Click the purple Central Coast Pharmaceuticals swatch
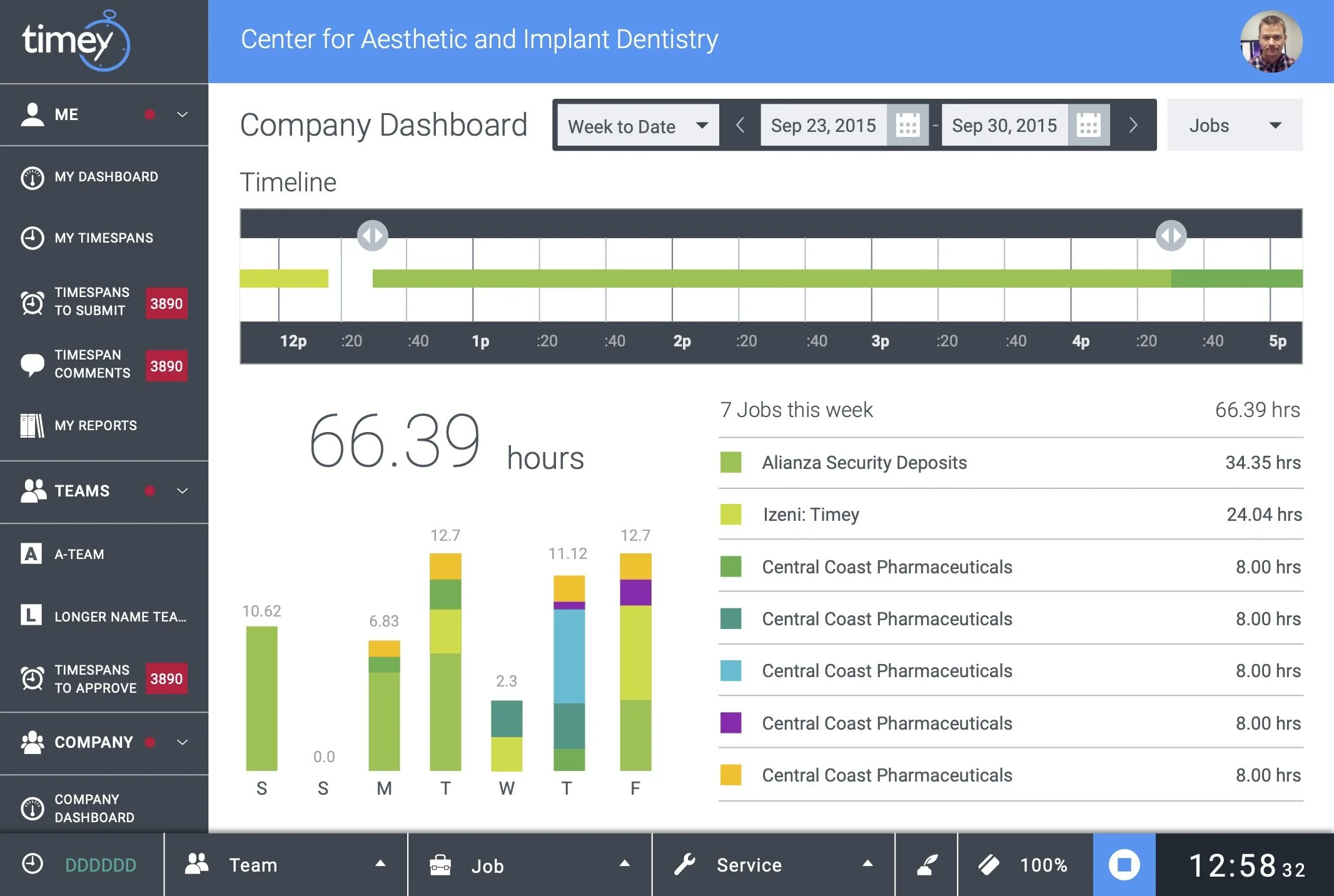 (x=730, y=723)
